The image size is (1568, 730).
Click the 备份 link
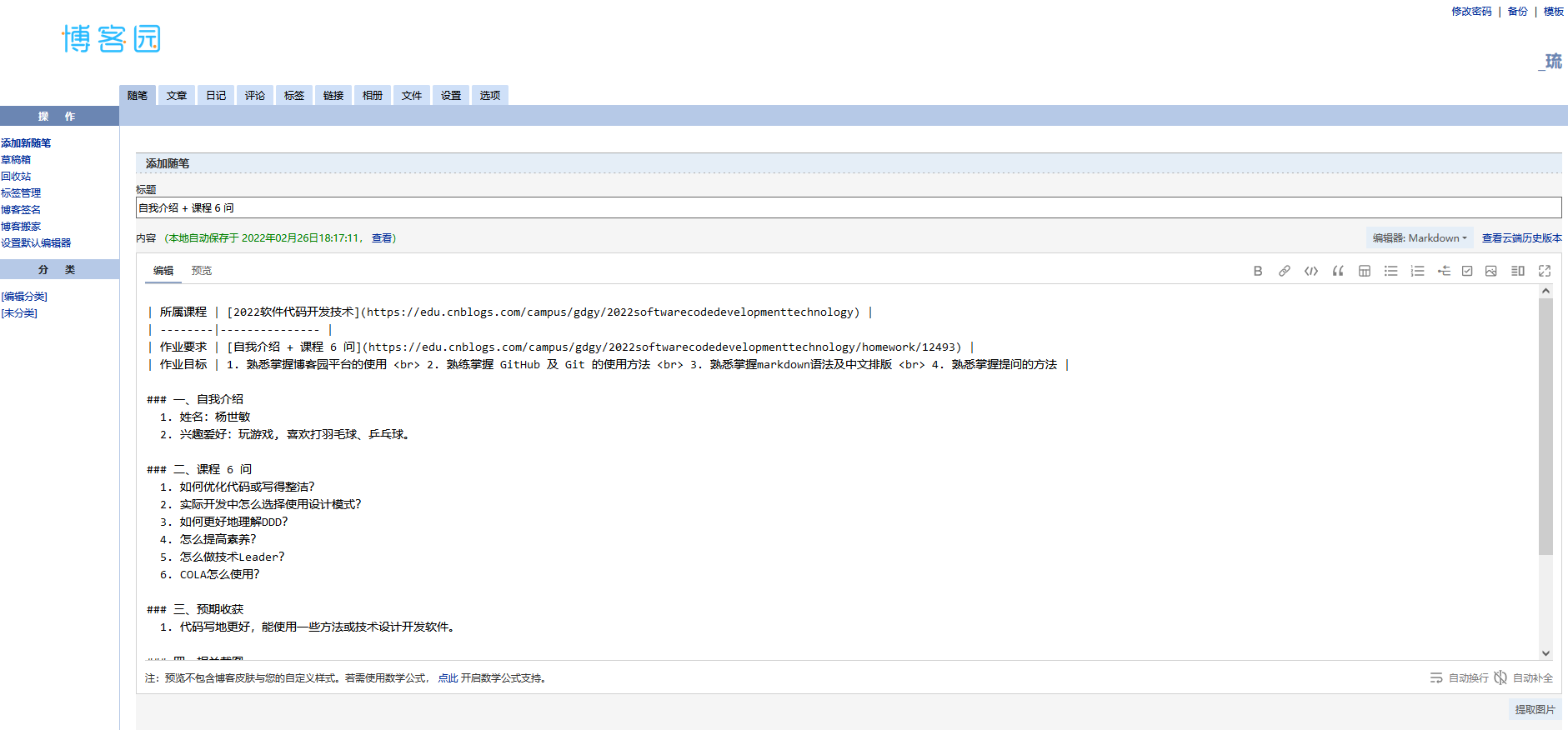coord(1517,12)
